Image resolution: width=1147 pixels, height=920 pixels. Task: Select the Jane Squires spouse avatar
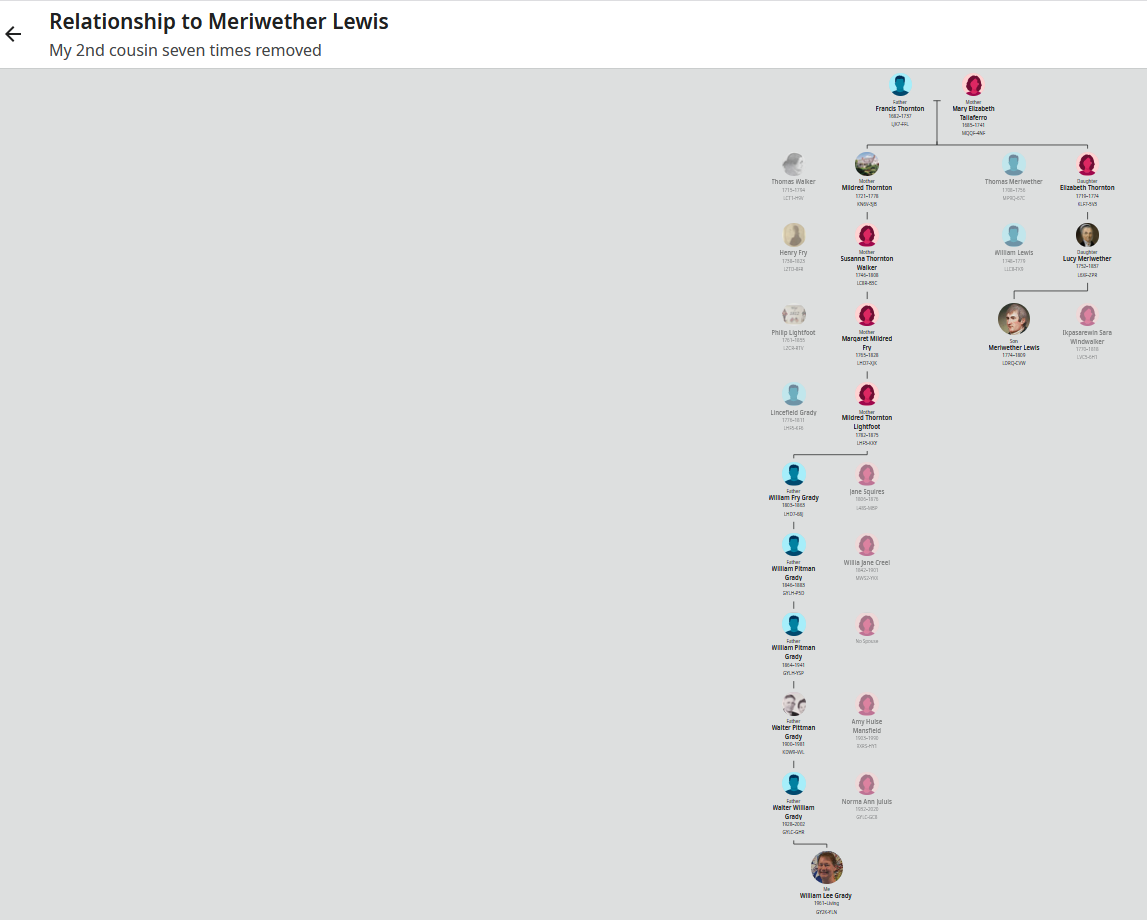[867, 474]
